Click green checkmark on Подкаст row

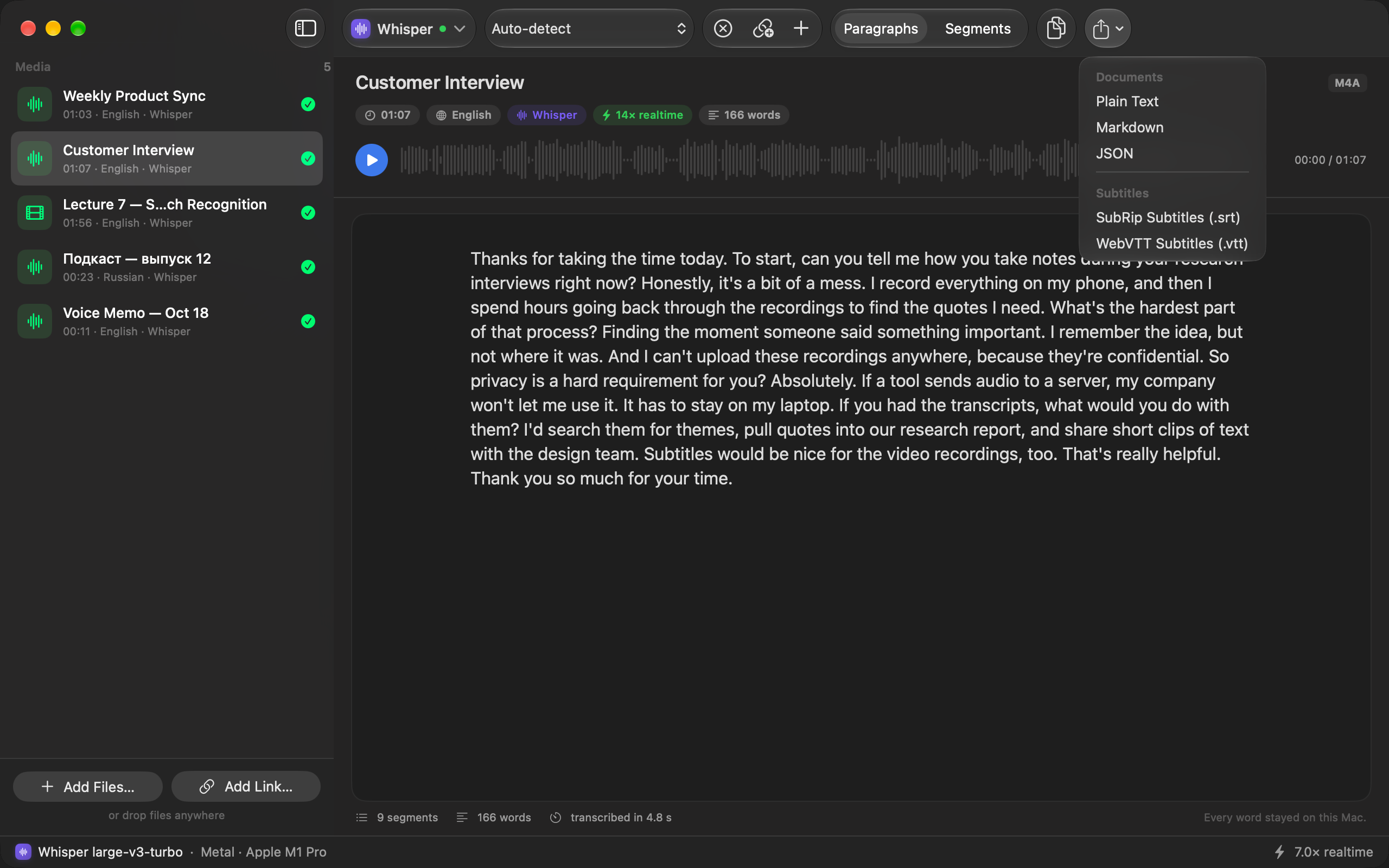[308, 267]
